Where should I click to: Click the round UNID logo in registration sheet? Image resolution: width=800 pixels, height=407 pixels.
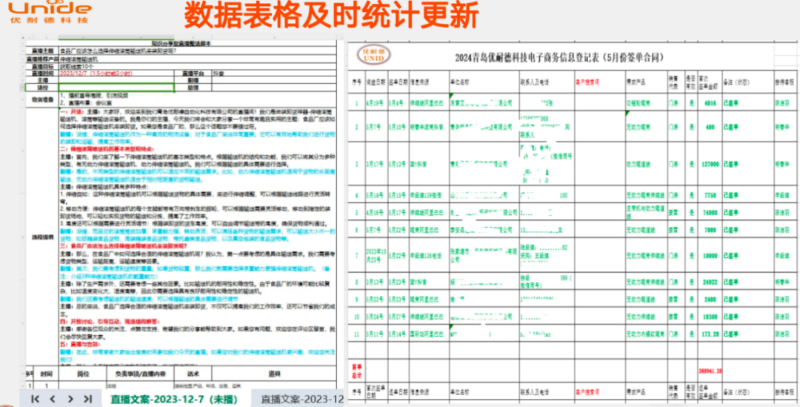[373, 55]
